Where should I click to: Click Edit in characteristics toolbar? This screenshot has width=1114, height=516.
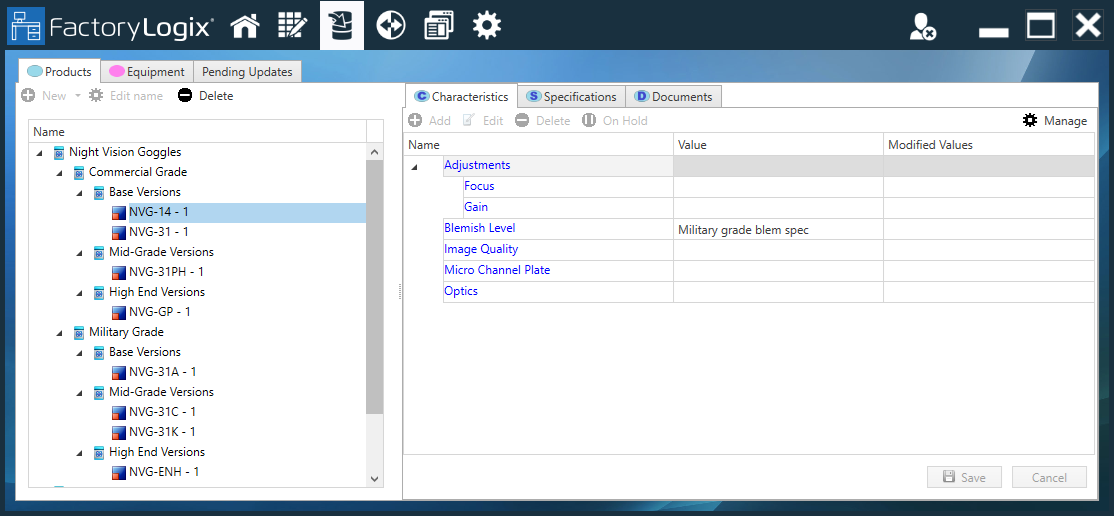pos(483,121)
